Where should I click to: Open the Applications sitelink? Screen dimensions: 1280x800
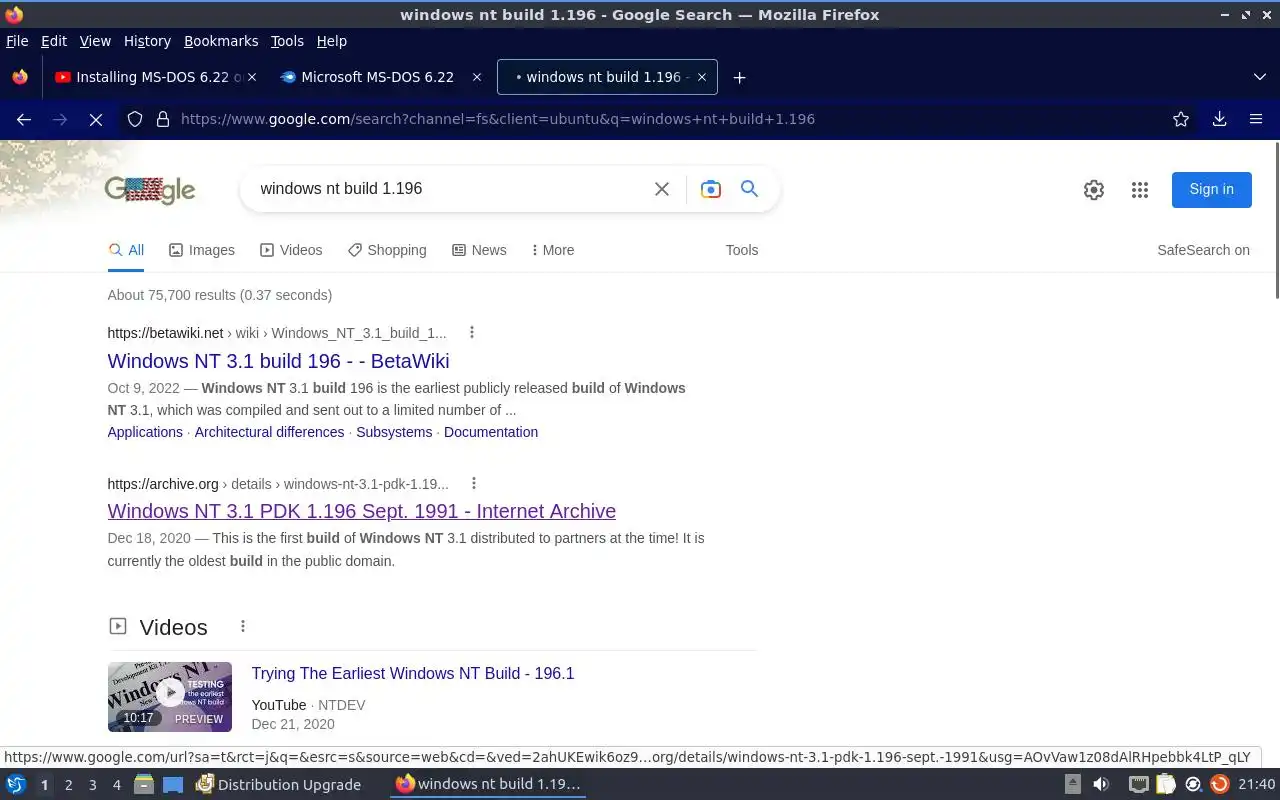(145, 432)
